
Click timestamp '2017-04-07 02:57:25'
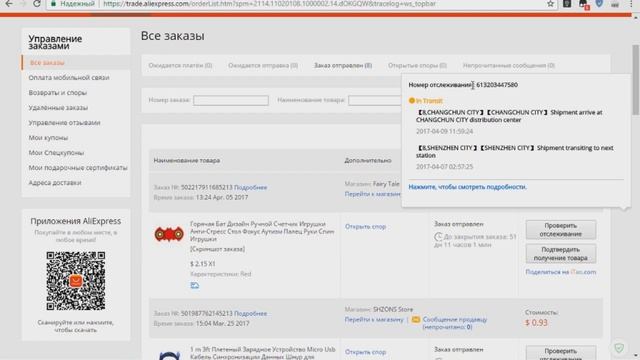pyautogui.click(x=444, y=167)
